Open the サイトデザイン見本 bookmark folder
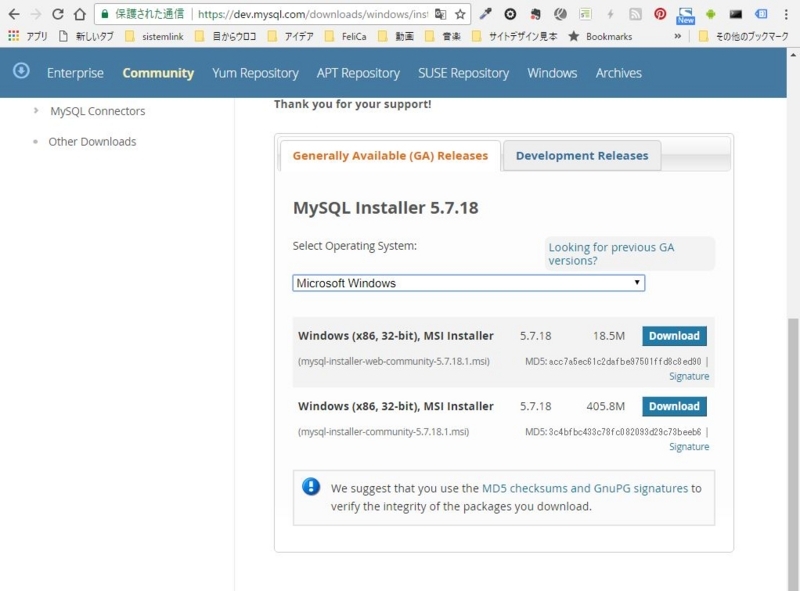The image size is (800, 591). [514, 36]
